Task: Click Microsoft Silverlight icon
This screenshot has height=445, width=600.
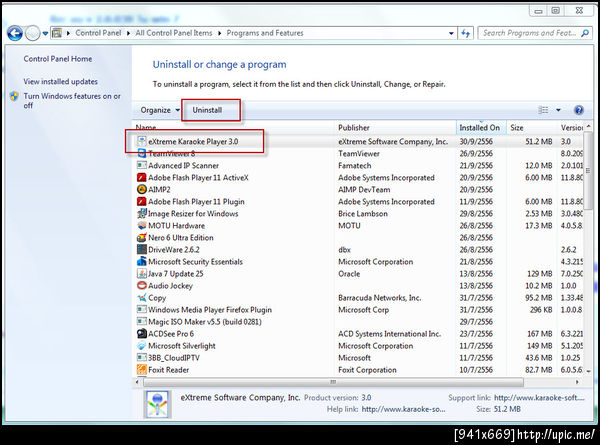Action: click(x=142, y=346)
